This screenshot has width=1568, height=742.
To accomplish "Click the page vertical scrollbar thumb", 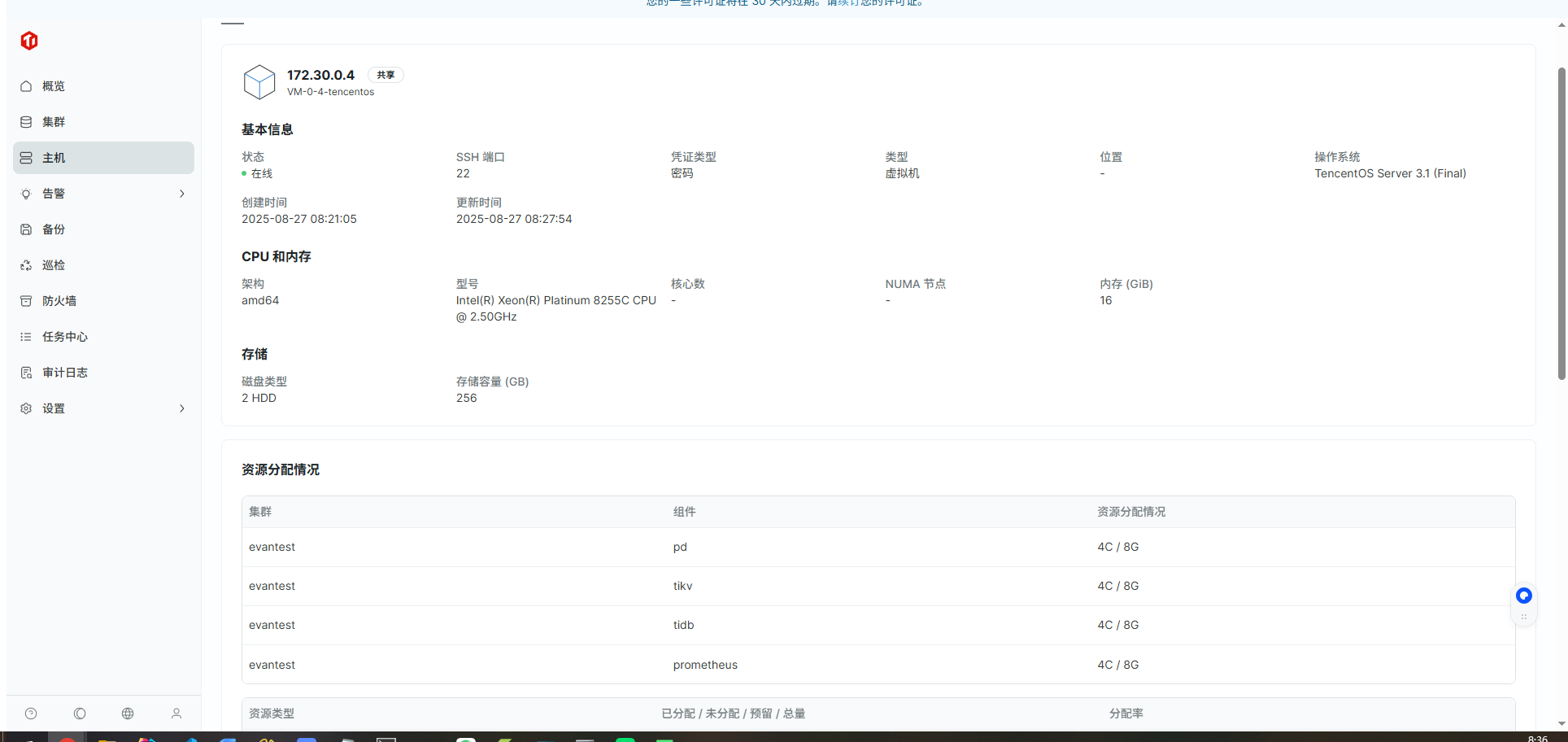I will (1561, 224).
